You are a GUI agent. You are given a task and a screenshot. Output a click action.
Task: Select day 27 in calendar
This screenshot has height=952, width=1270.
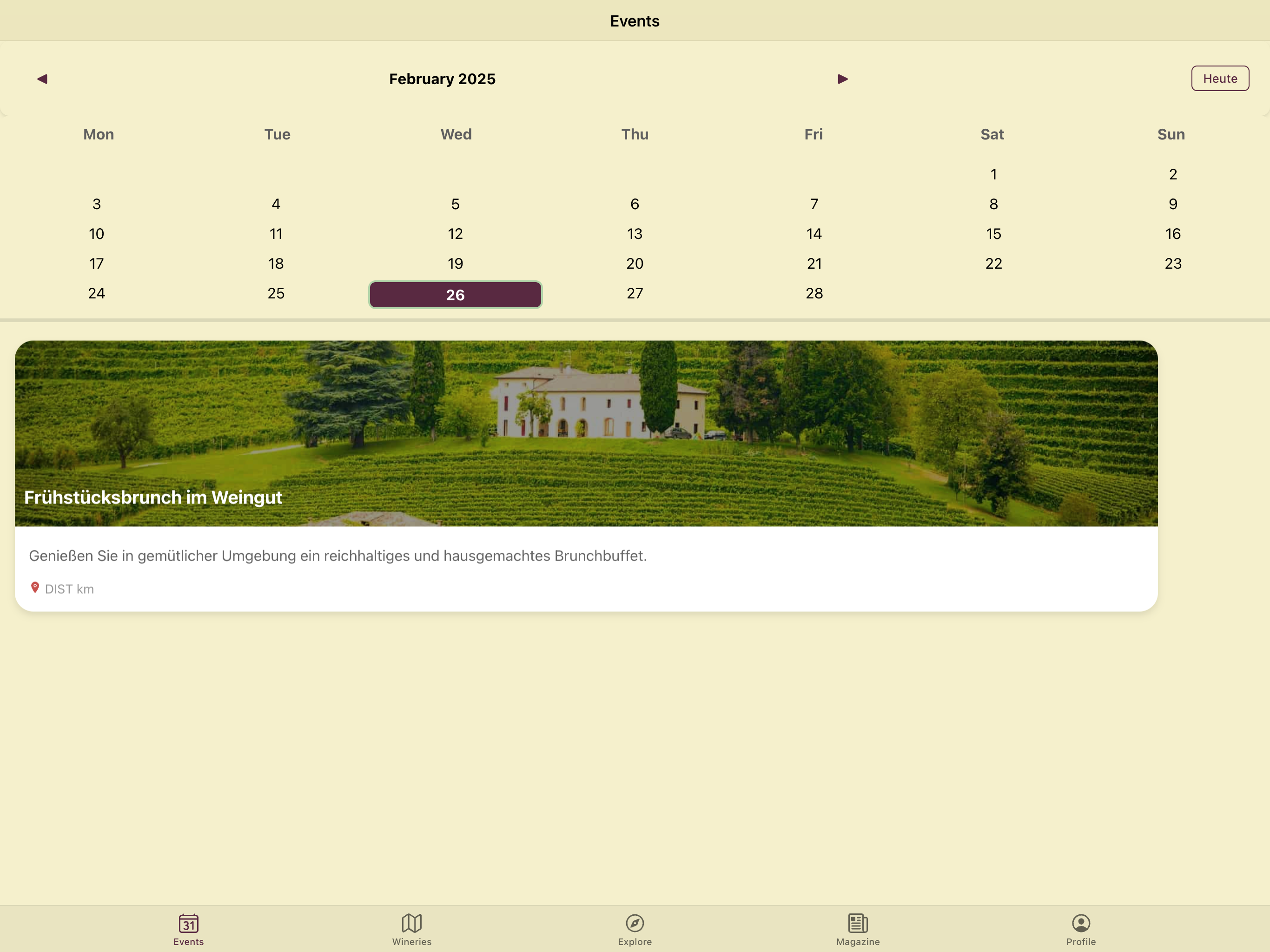coord(635,293)
